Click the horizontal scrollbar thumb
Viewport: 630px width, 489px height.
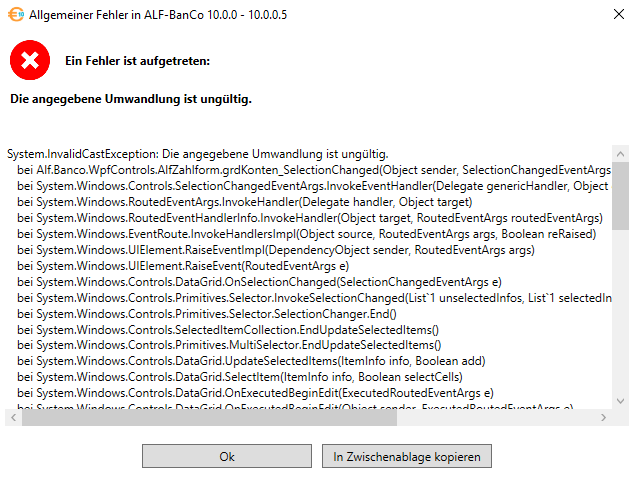coord(209,417)
